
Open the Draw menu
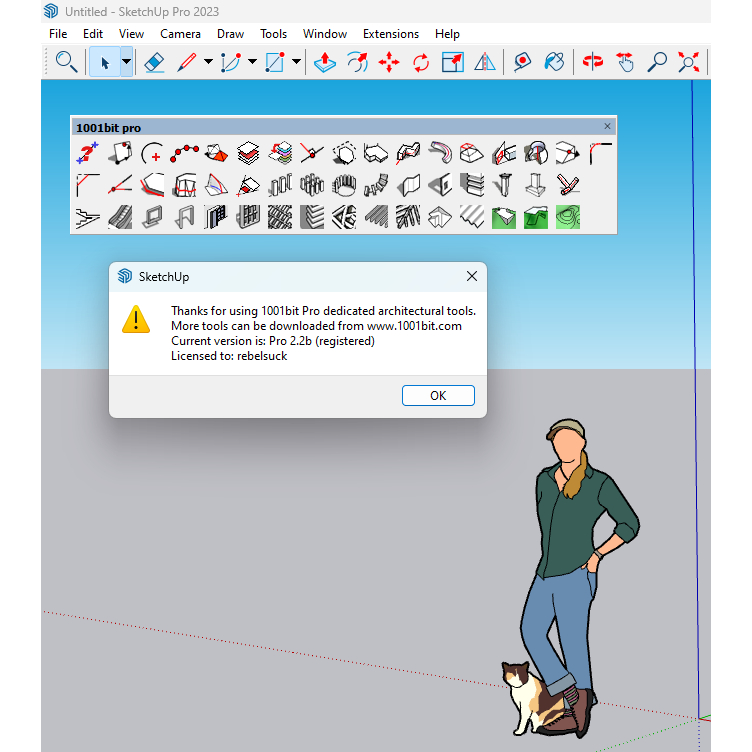(230, 34)
